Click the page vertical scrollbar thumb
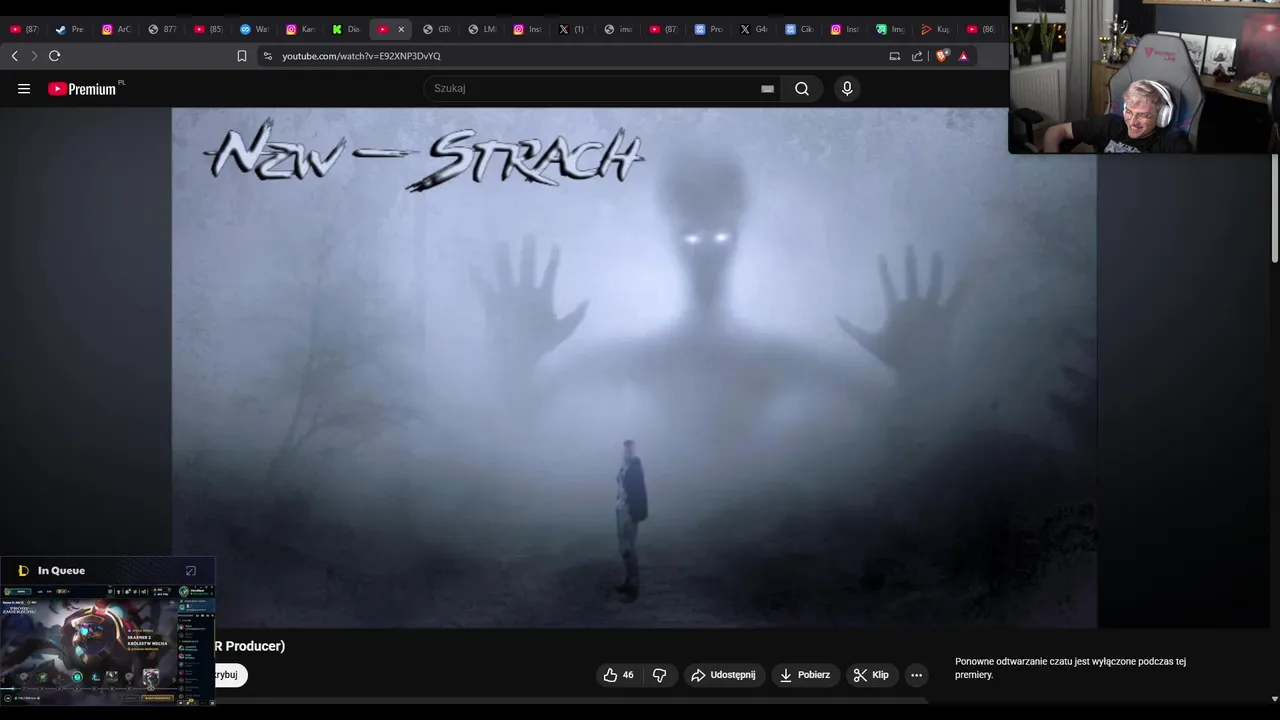 click(x=1274, y=208)
